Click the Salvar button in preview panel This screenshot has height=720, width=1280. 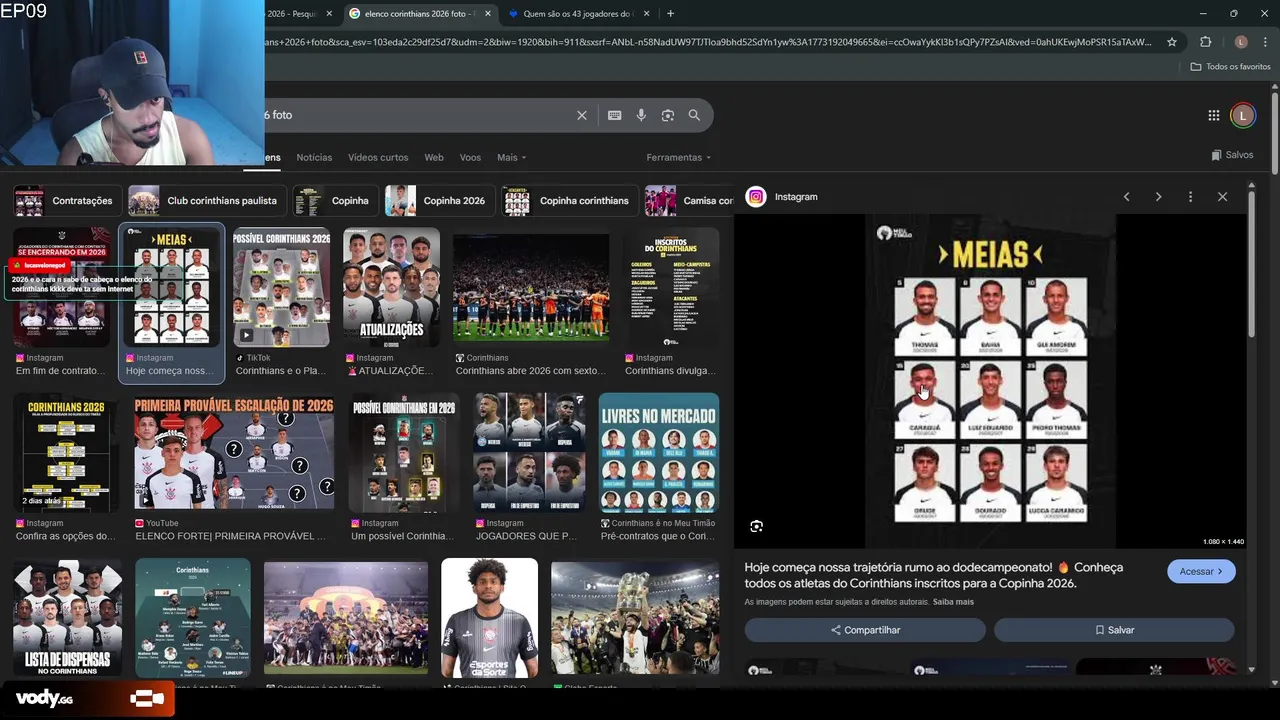1114,630
